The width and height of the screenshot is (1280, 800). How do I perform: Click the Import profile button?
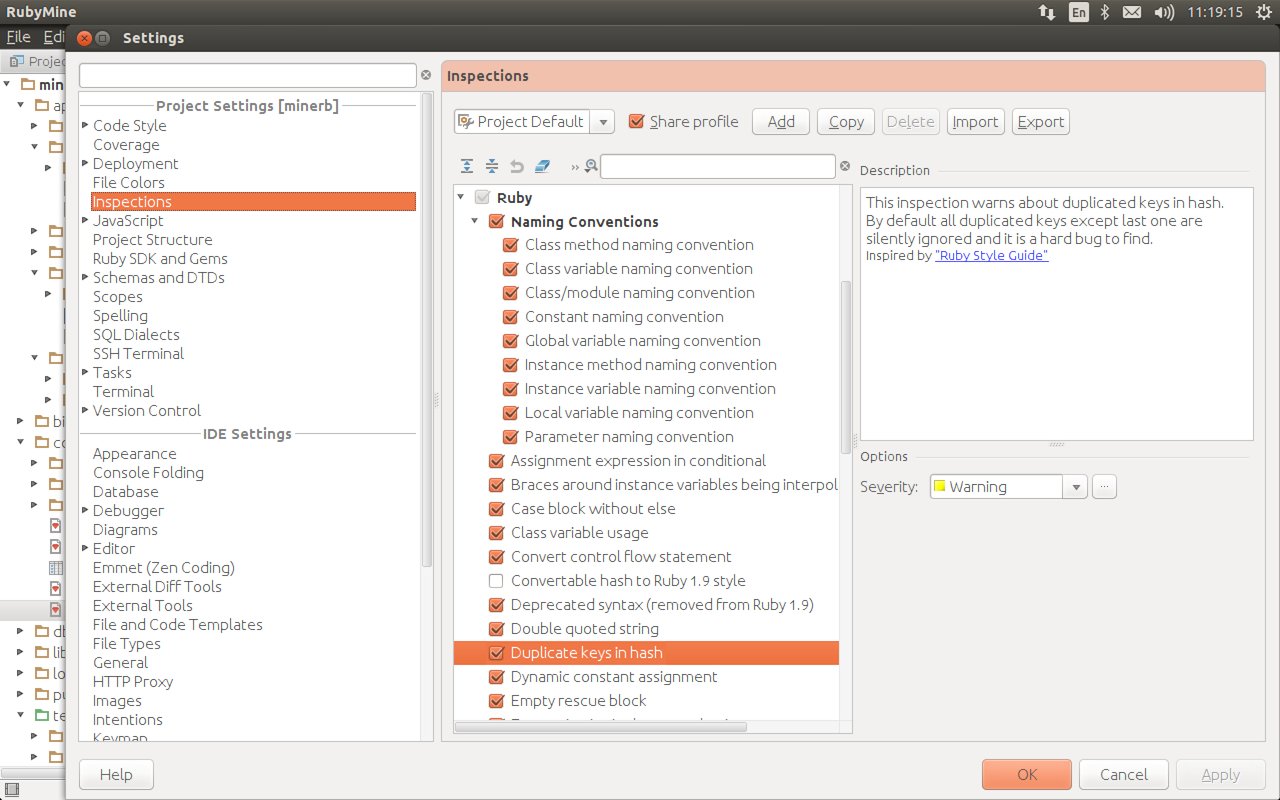[x=975, y=121]
